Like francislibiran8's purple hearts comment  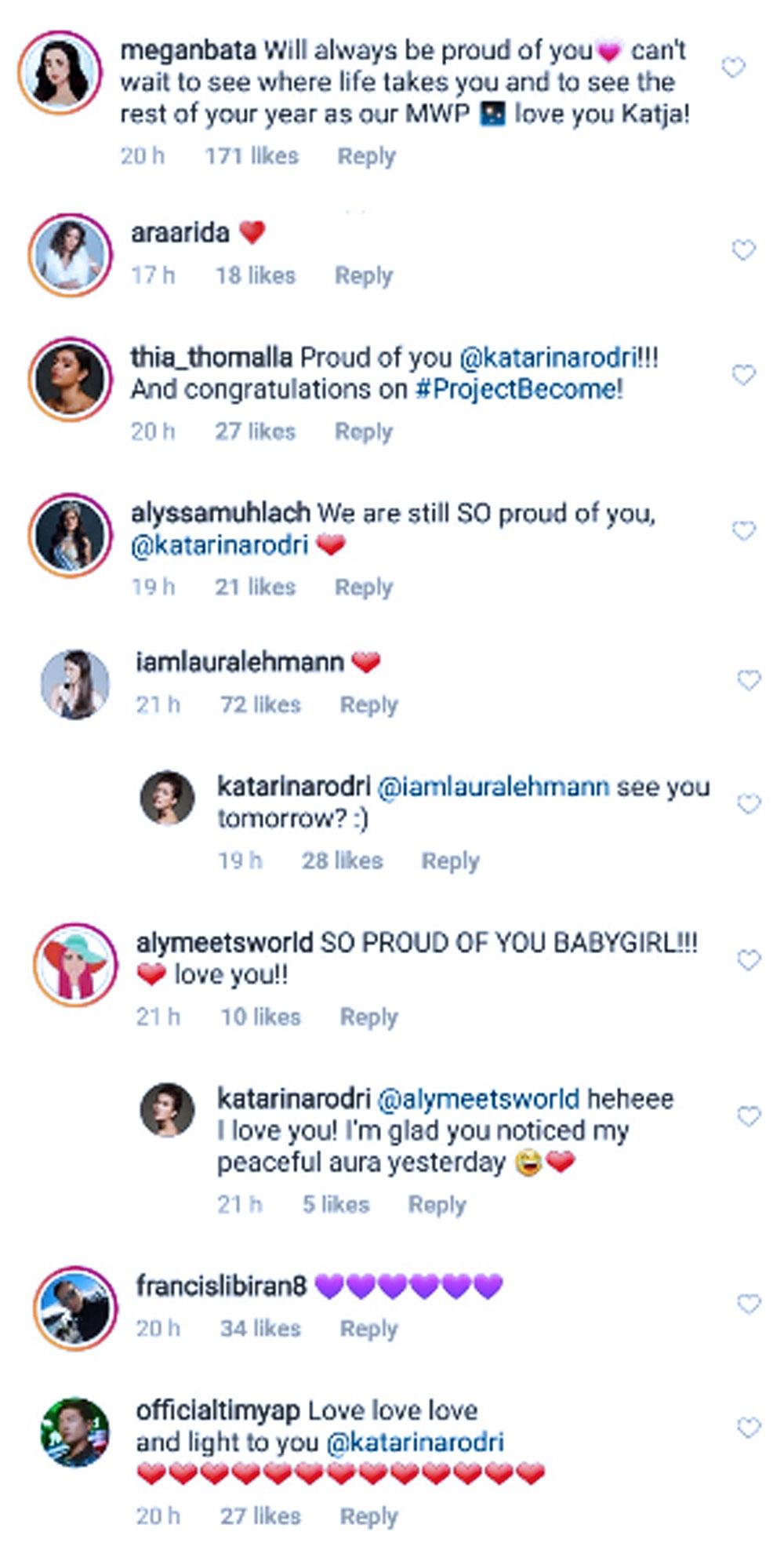(x=749, y=1304)
